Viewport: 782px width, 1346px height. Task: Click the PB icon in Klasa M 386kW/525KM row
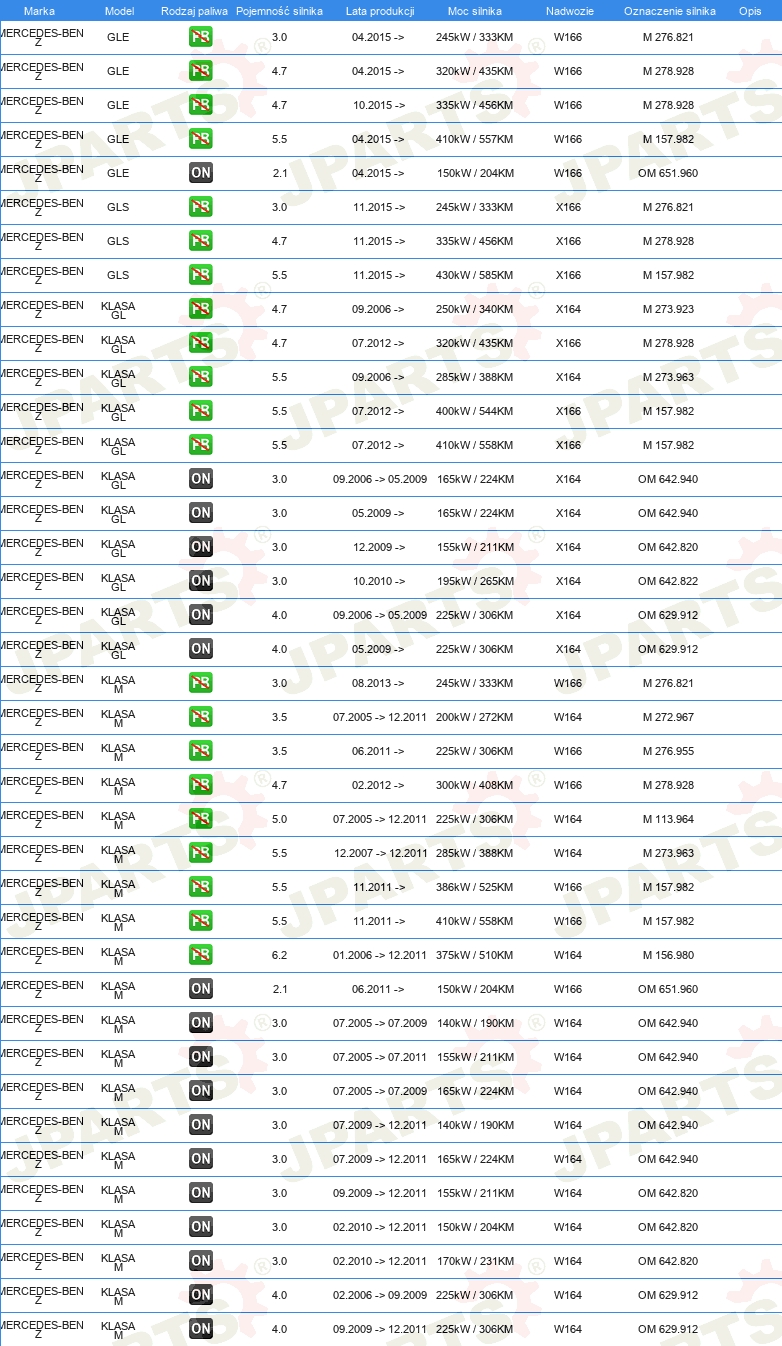201,887
